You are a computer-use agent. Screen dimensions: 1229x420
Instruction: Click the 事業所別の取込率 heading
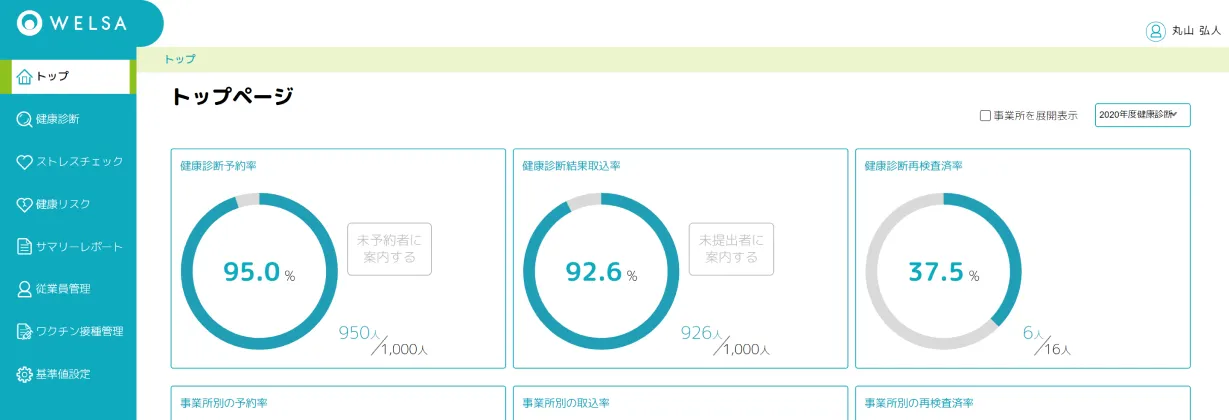566,402
